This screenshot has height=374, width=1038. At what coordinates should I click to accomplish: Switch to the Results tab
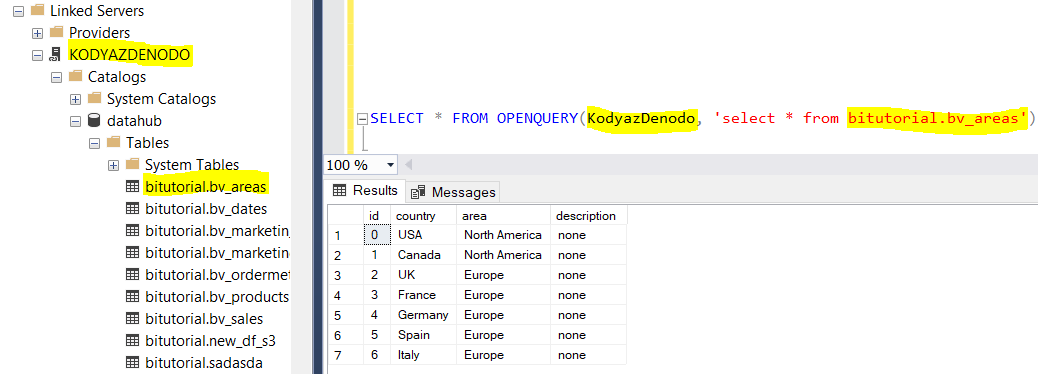click(x=365, y=191)
